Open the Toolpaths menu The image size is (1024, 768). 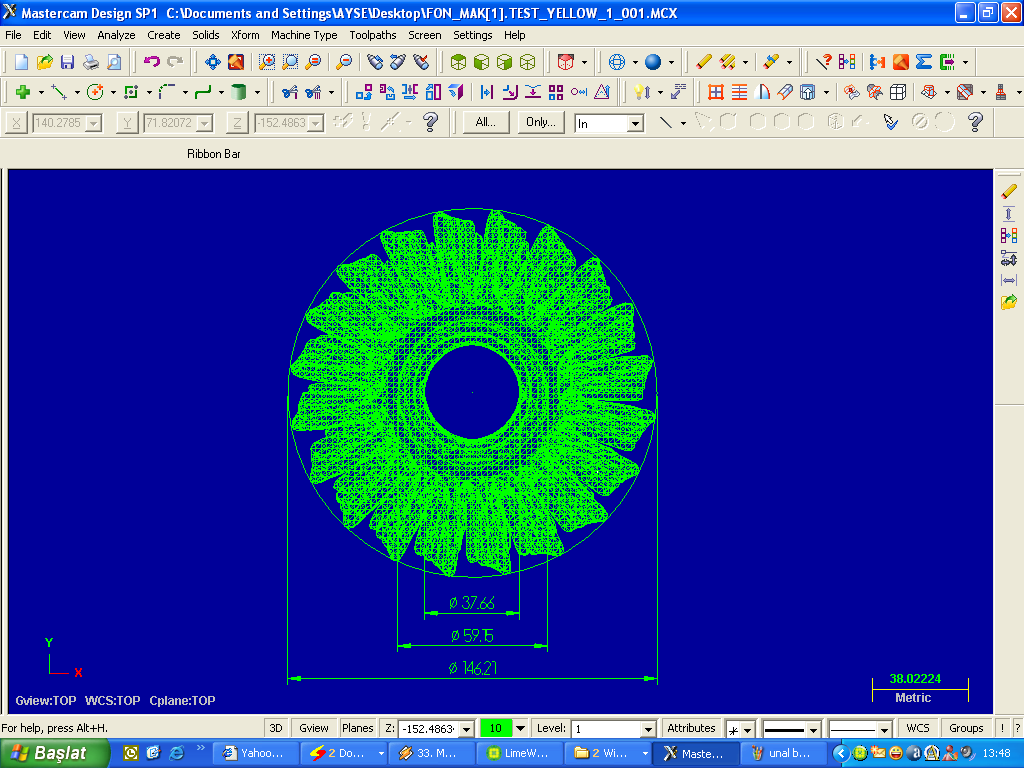pyautogui.click(x=372, y=35)
